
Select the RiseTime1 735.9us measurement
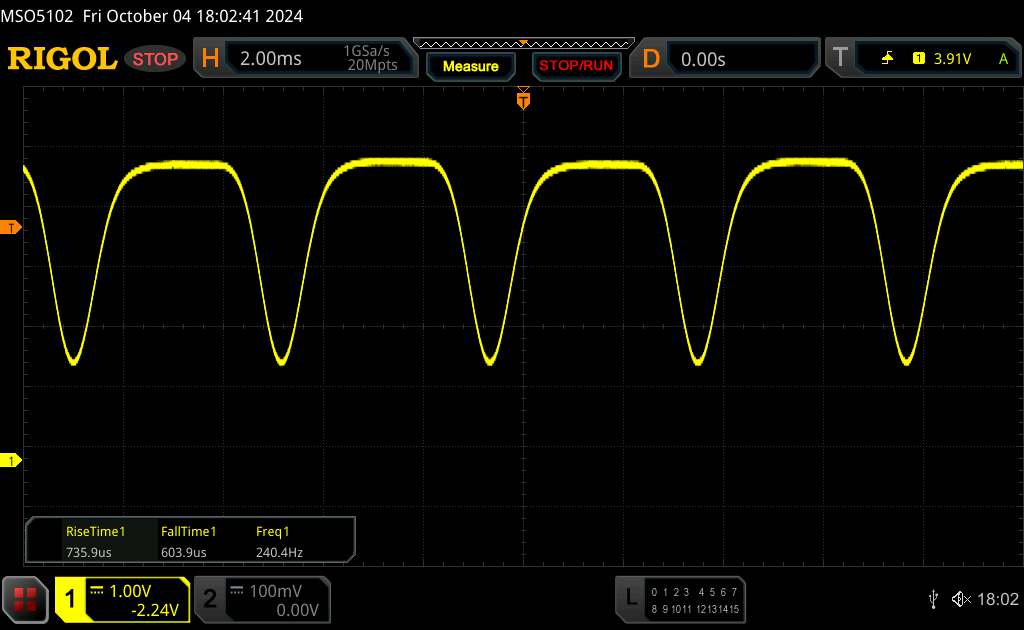(95, 541)
